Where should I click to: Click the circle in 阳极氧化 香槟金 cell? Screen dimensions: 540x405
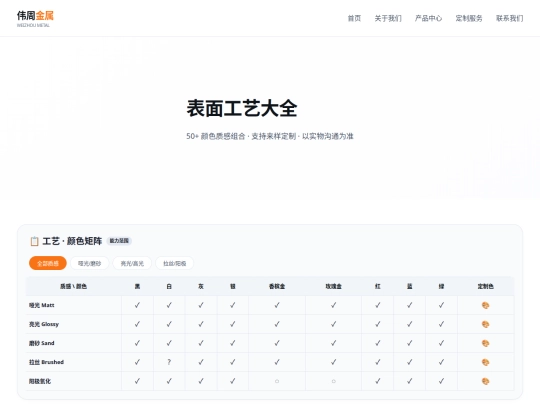tap(277, 381)
